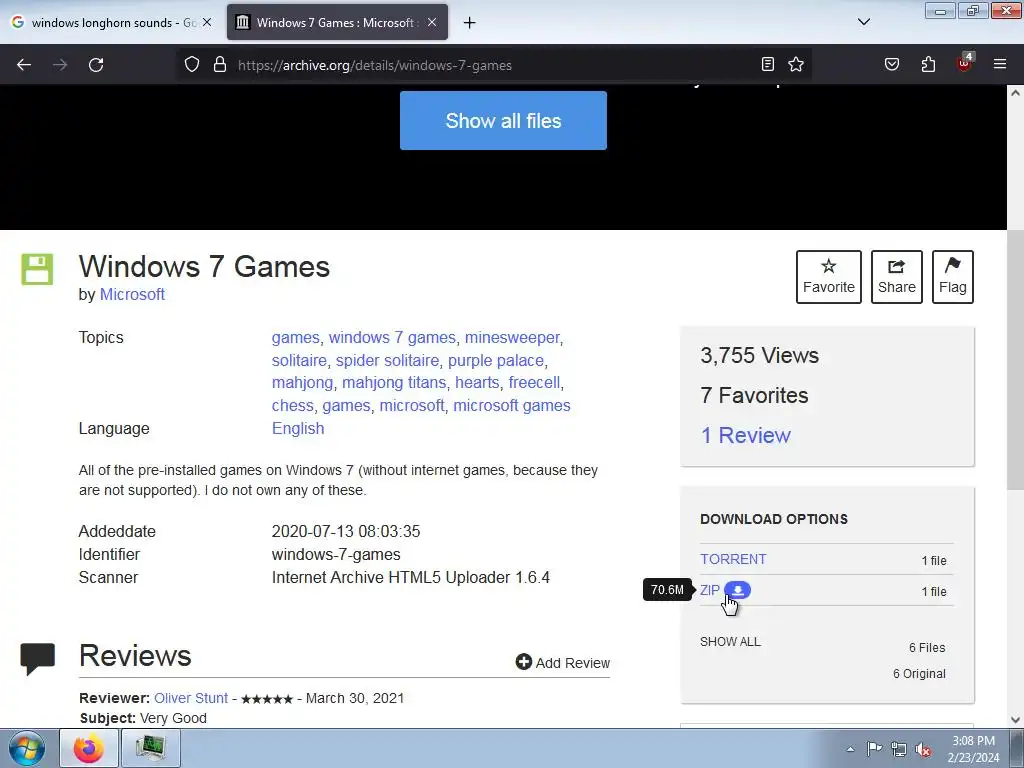Open a new tab with plus icon

point(470,23)
